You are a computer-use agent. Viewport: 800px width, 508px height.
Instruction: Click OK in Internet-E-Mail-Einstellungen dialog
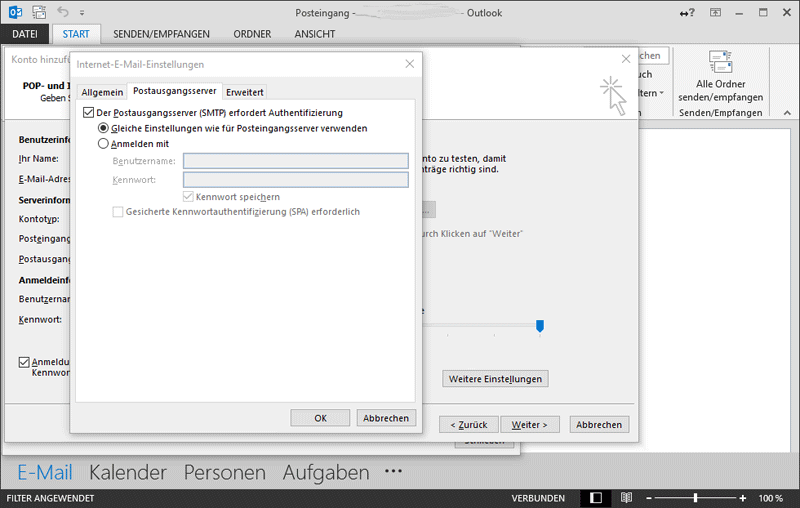pyautogui.click(x=320, y=418)
